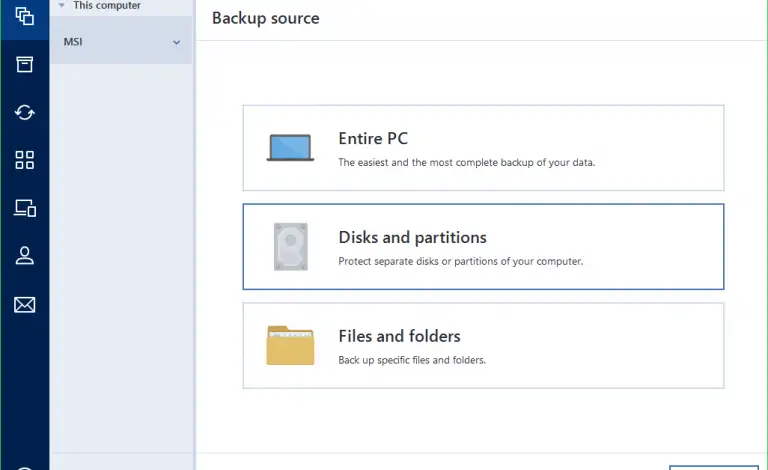Open the Tools grid icon in sidebar

pos(24,160)
